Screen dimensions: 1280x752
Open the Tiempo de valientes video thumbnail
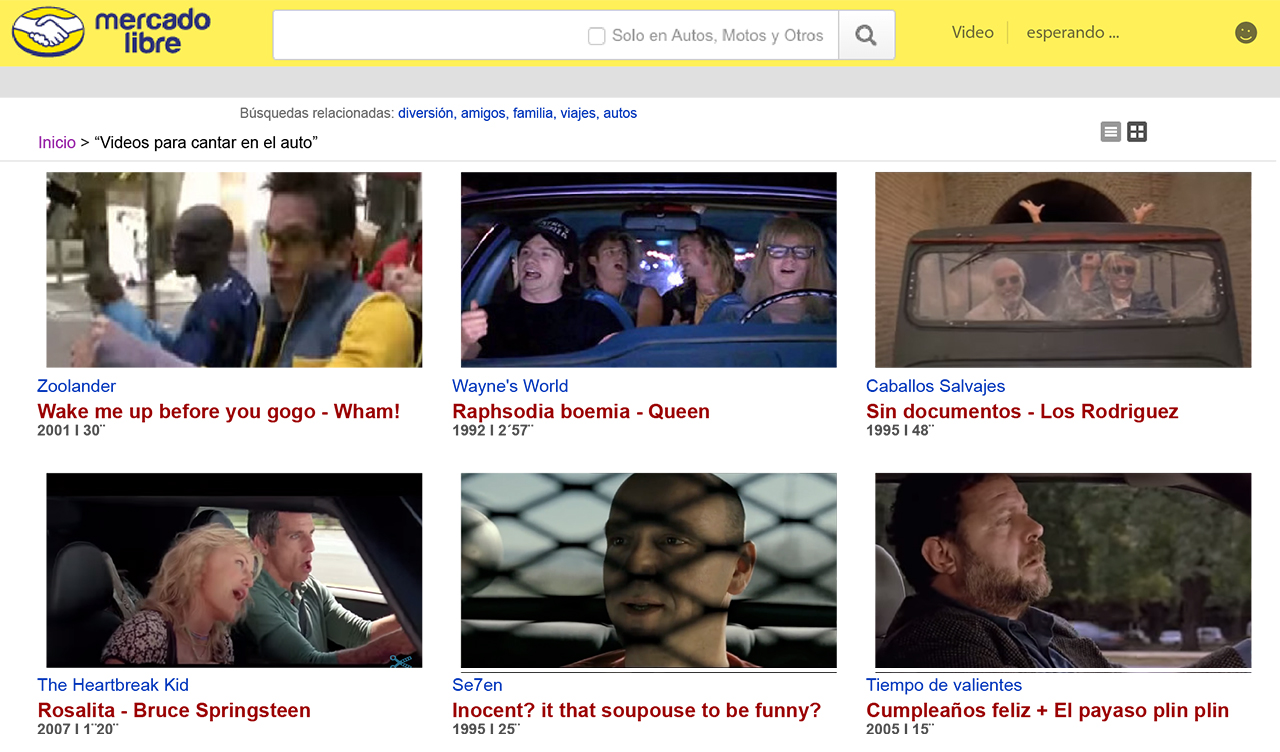1063,570
